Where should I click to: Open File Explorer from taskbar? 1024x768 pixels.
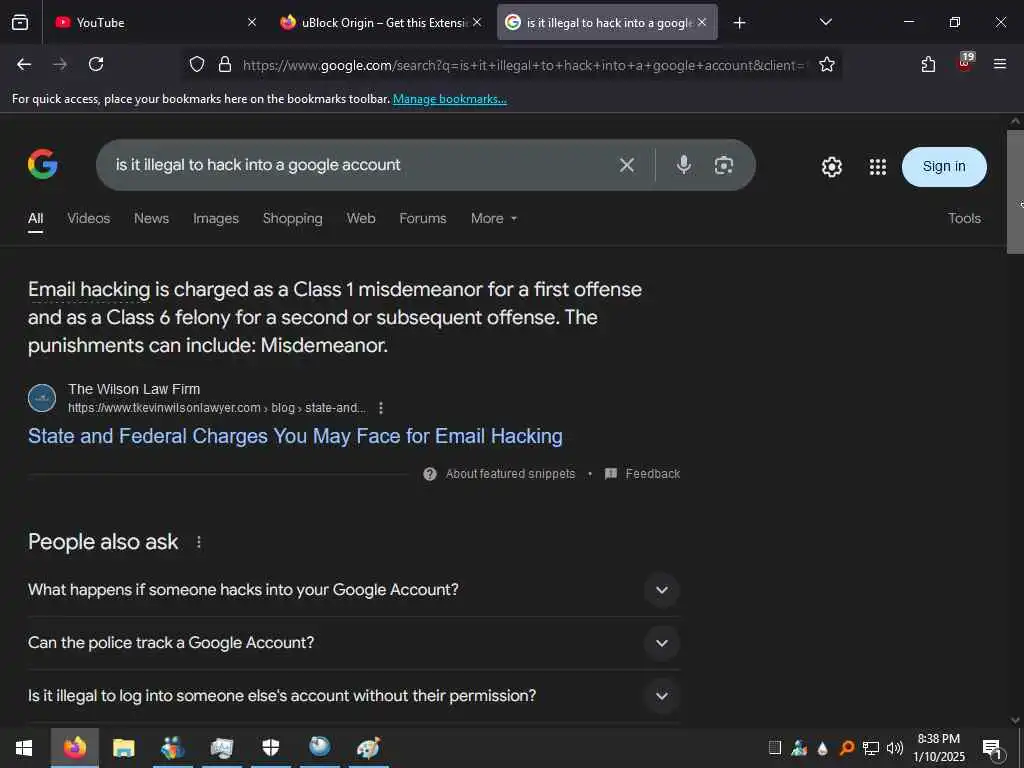123,748
